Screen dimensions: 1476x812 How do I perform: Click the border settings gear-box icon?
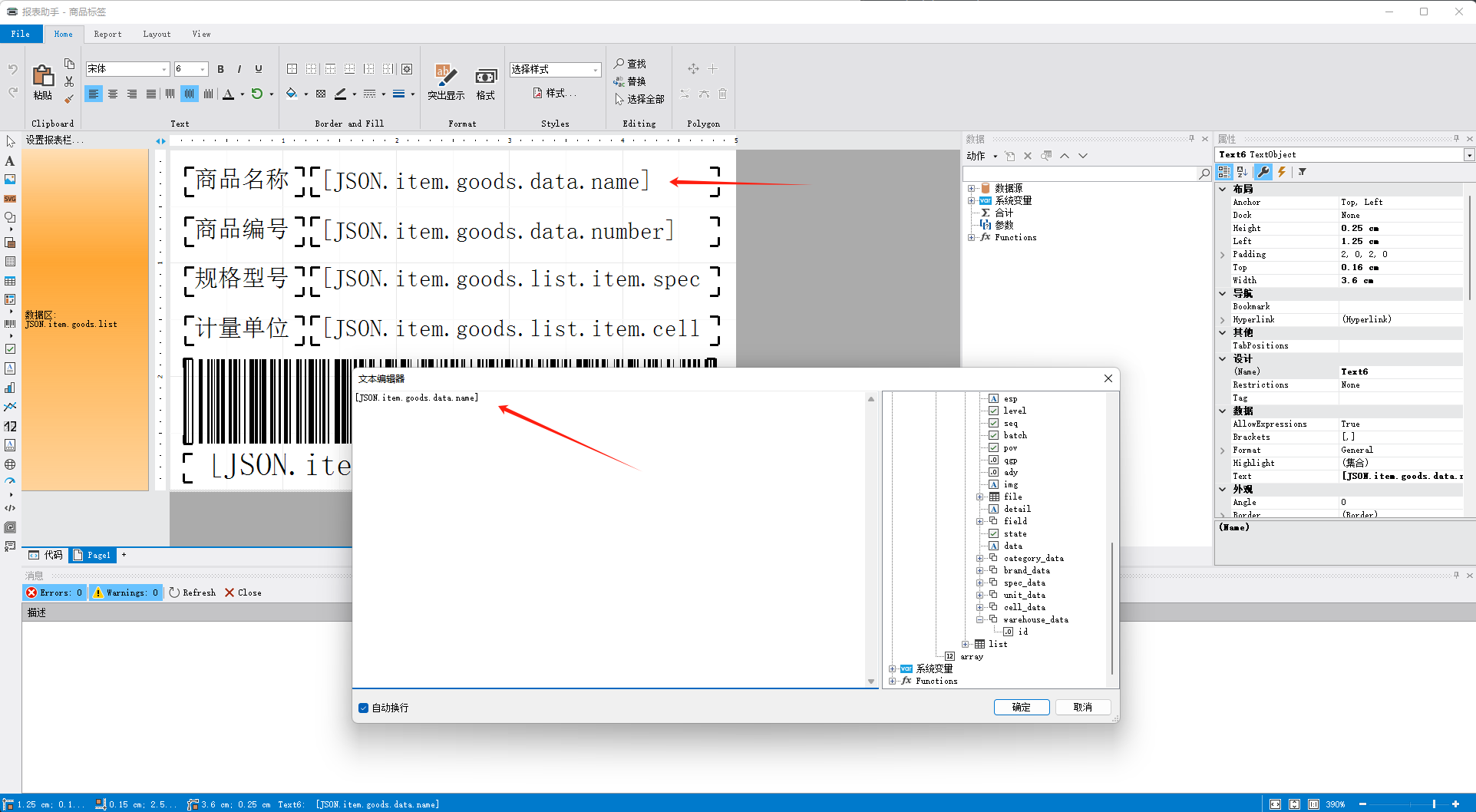coord(407,69)
